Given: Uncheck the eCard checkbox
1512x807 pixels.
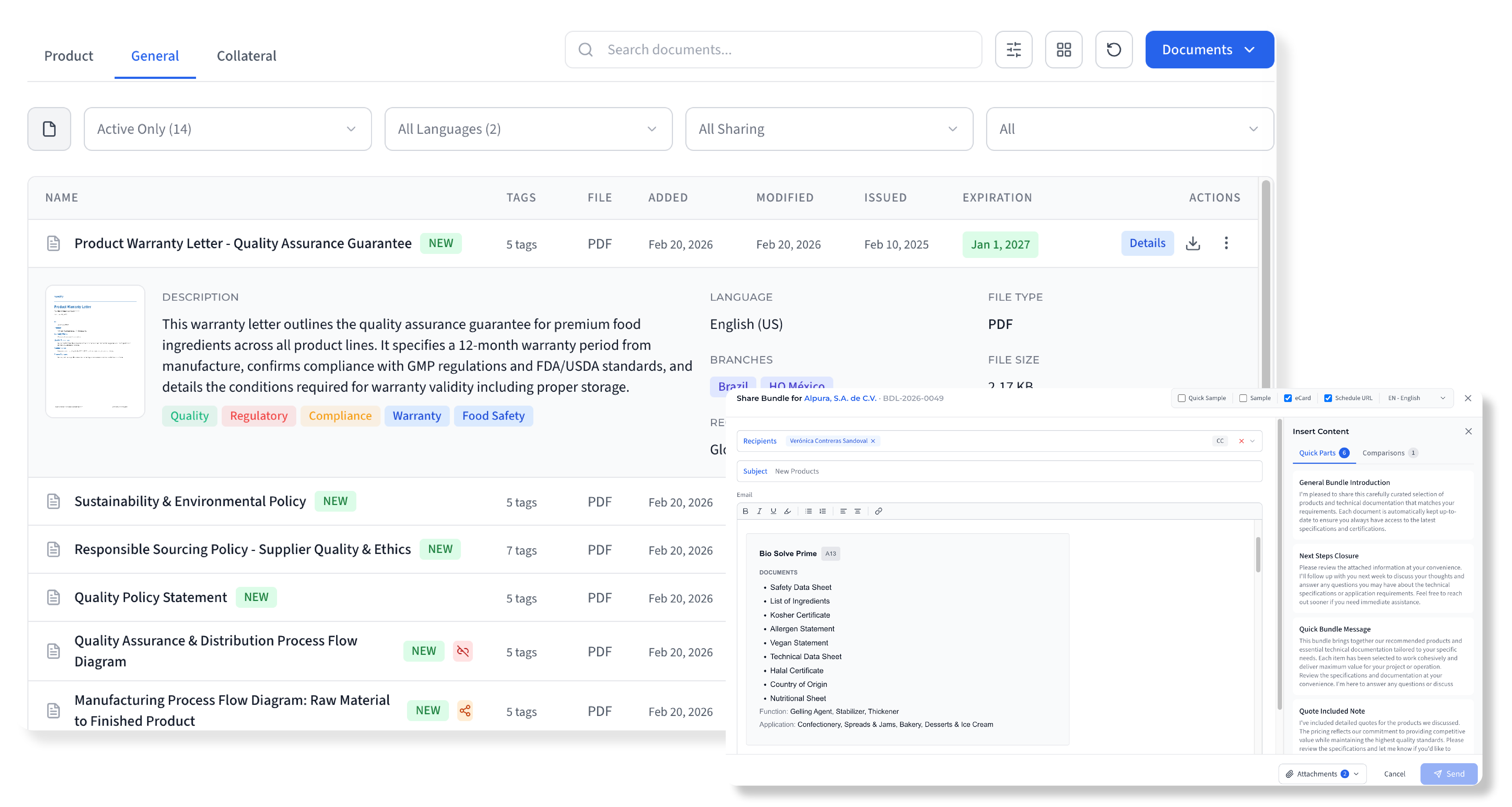Looking at the screenshot, I should 1288,398.
